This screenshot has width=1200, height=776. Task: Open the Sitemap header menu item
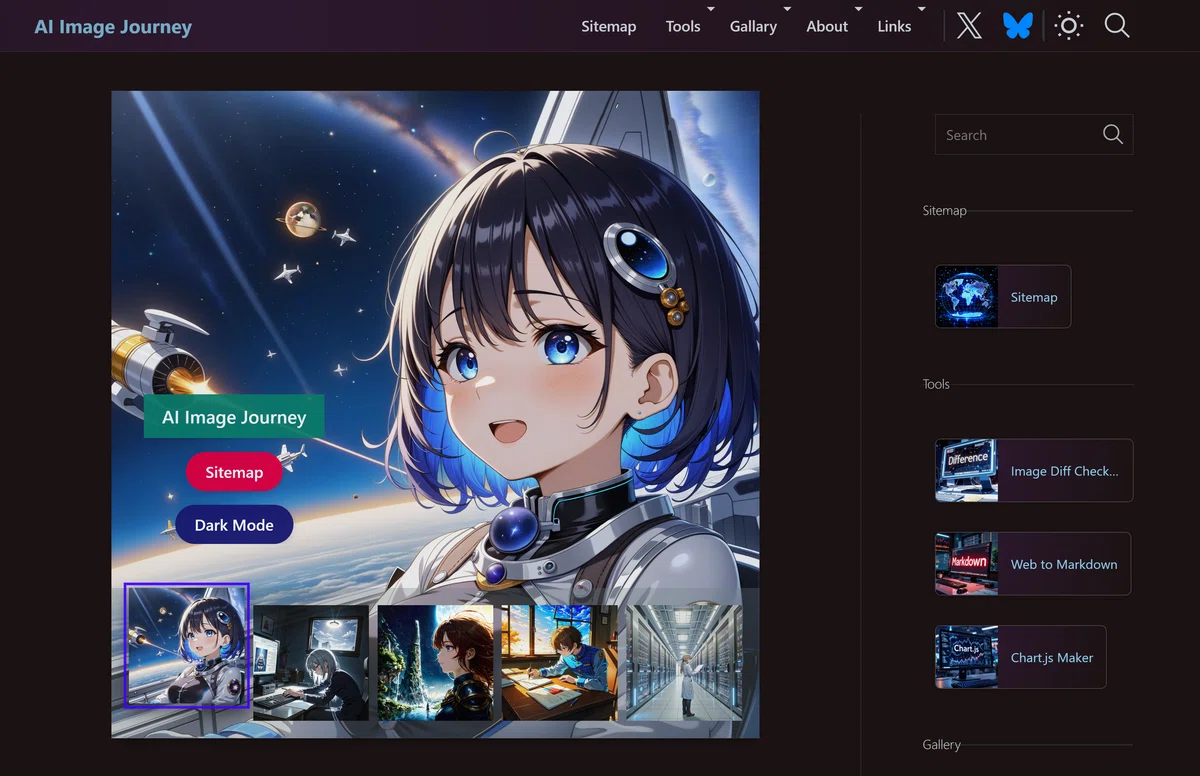[x=609, y=26]
